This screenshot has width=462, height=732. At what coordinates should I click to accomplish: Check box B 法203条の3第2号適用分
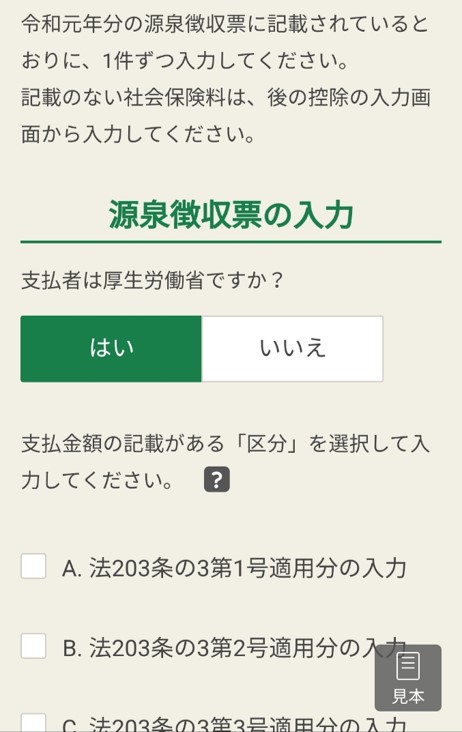34,646
